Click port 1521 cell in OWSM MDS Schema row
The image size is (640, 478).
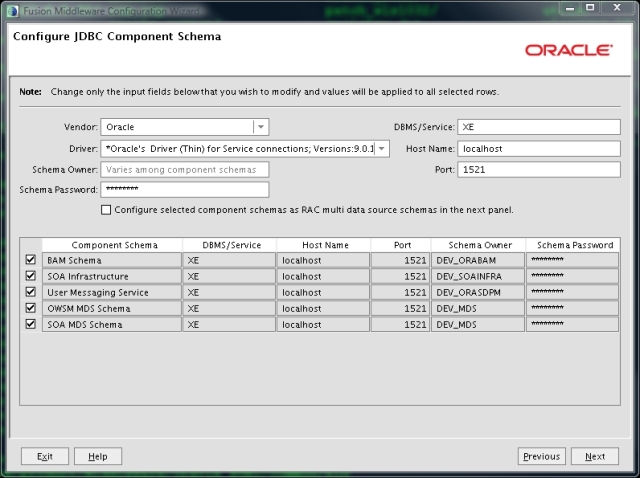tap(400, 309)
